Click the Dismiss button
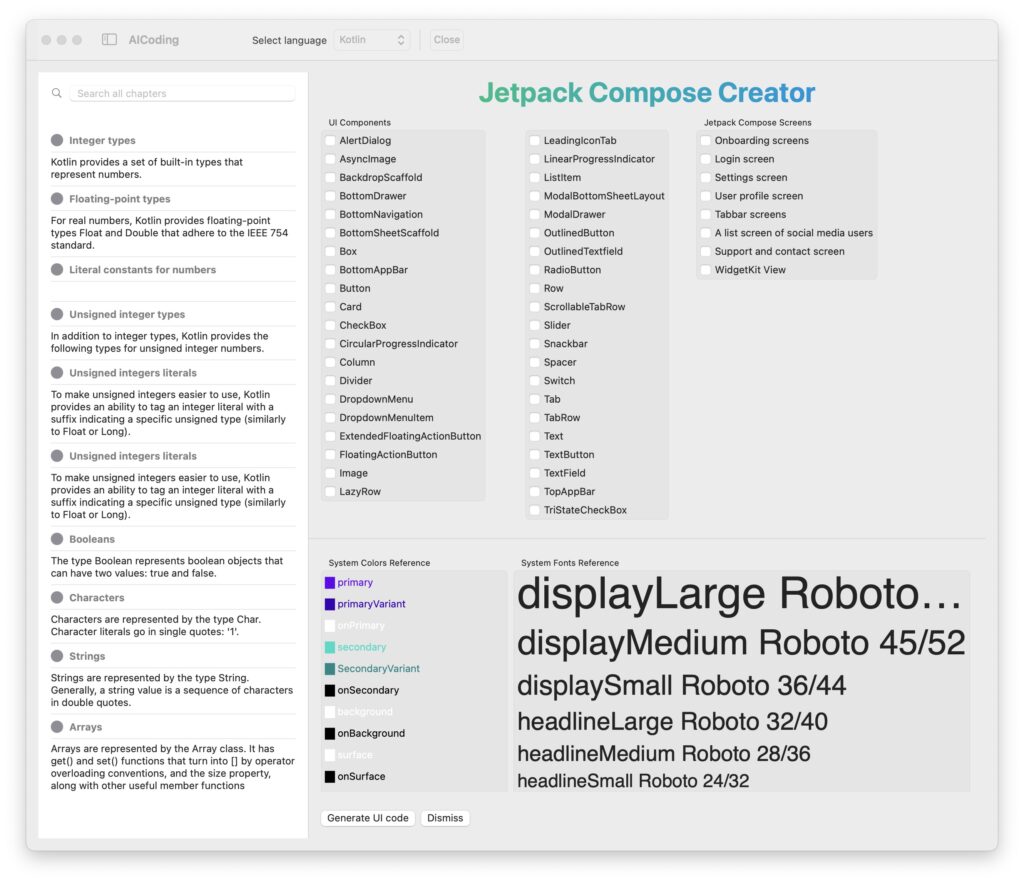The height and width of the screenshot is (883, 1024). point(445,818)
